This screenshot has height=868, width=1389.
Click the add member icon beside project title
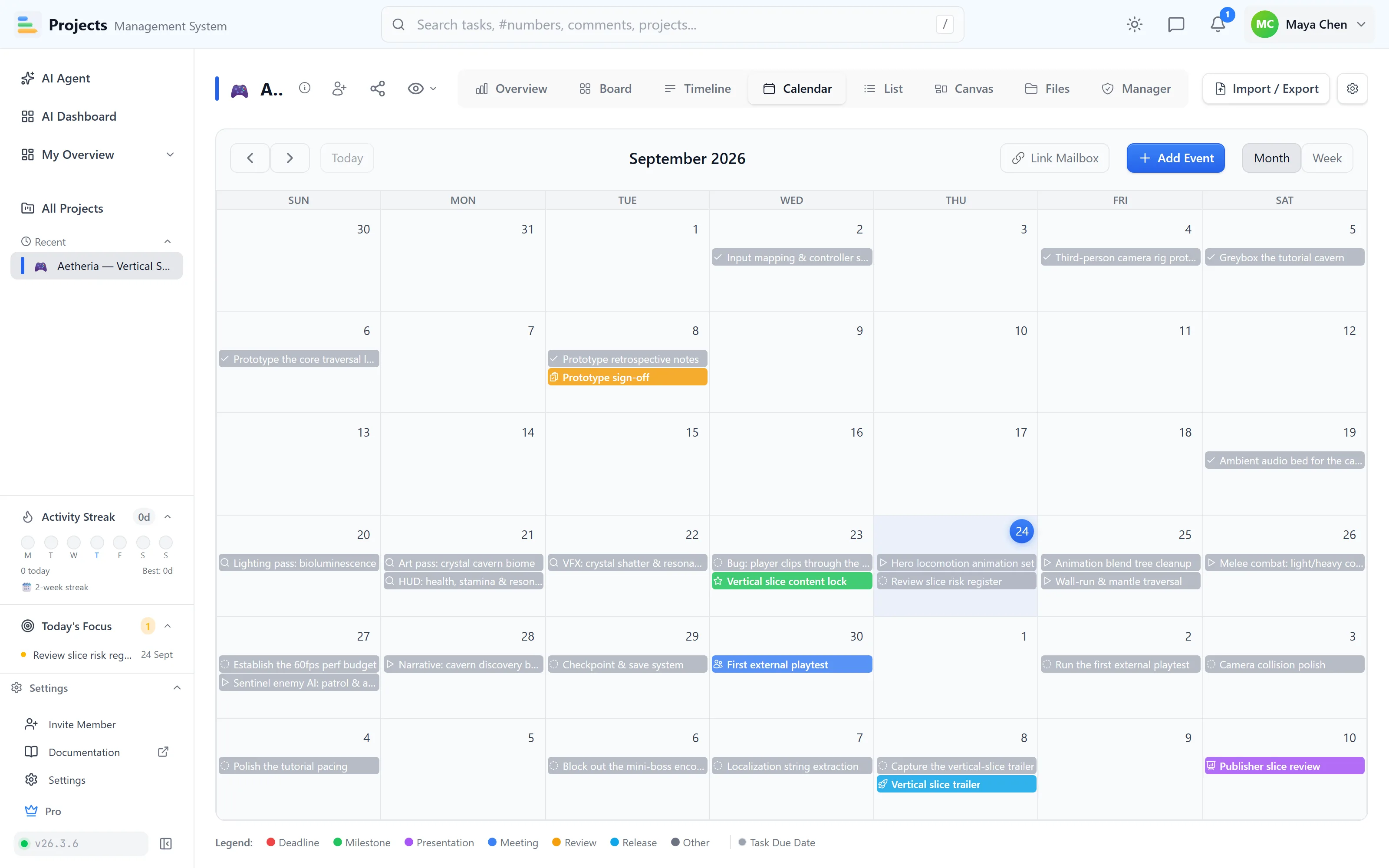tap(339, 89)
